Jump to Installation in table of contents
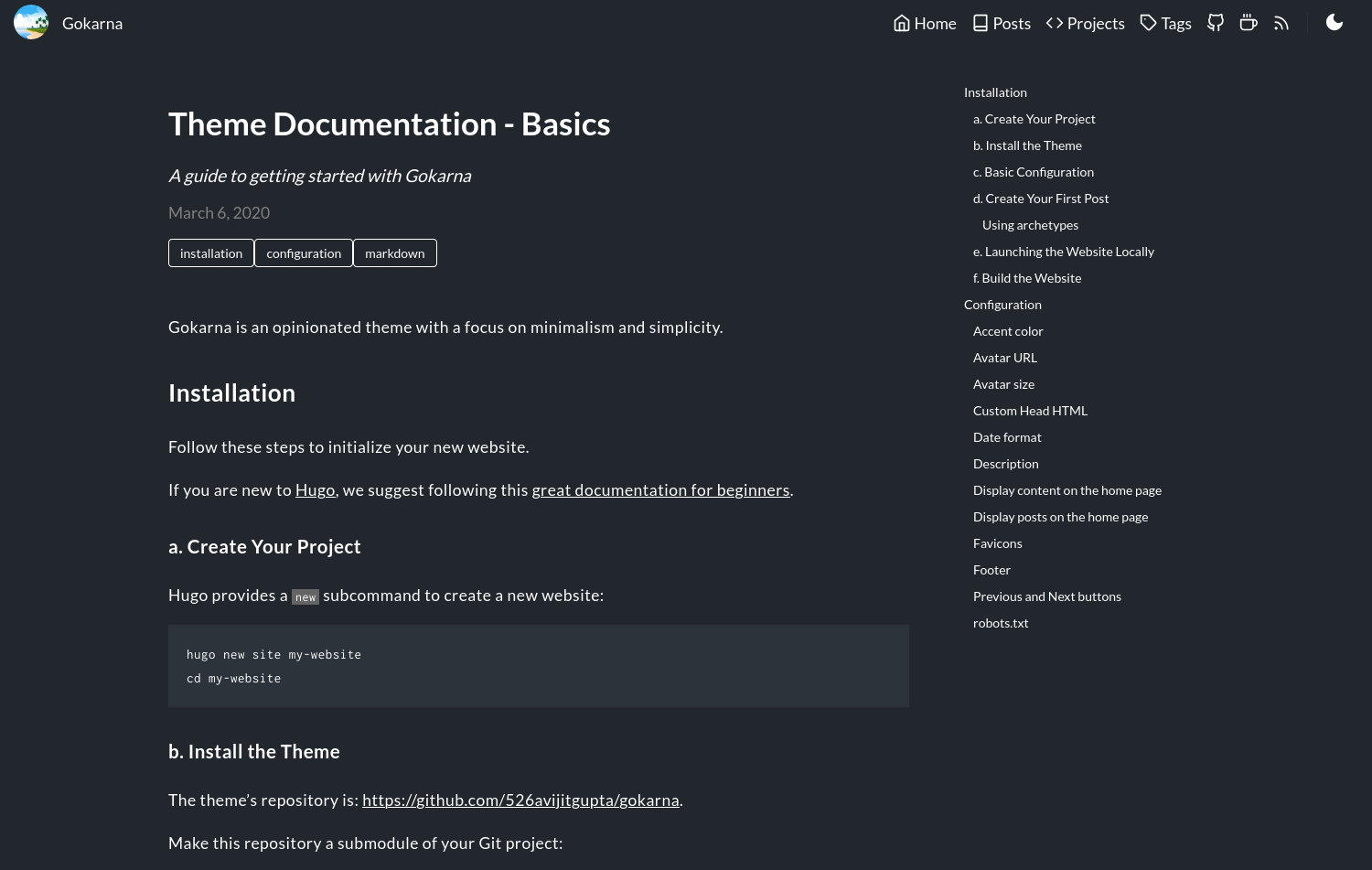 995,92
